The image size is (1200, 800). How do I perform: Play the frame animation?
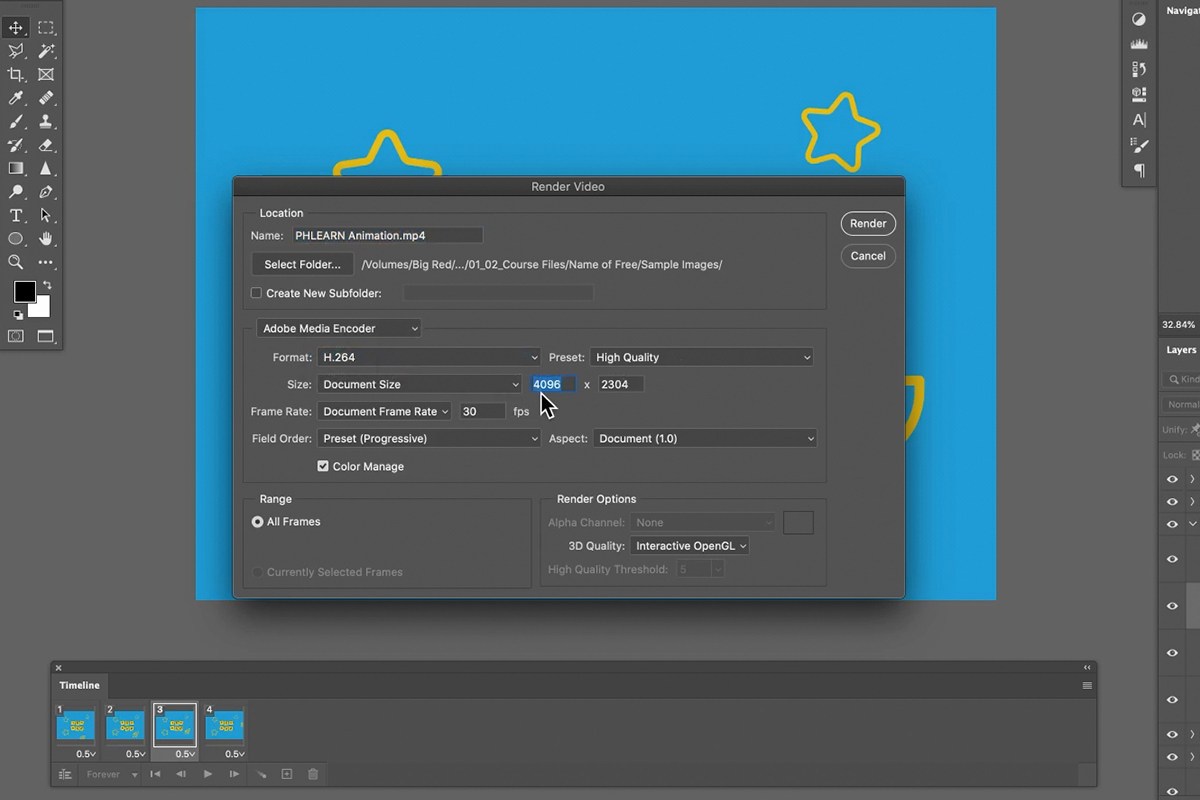click(208, 774)
